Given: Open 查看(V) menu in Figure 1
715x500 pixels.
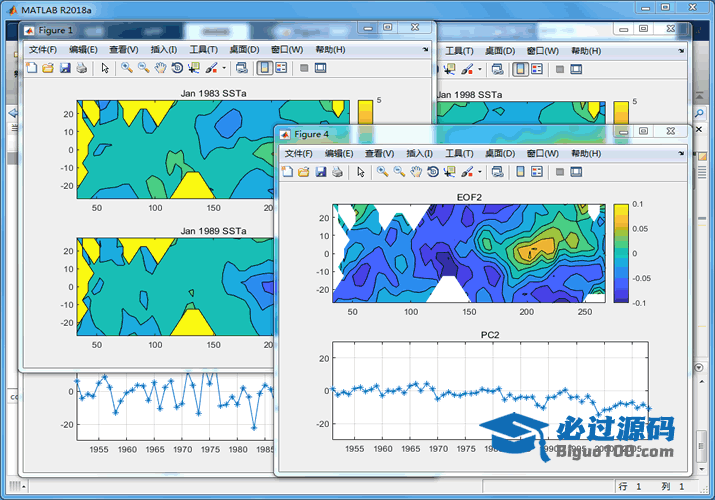Looking at the screenshot, I should [124, 50].
